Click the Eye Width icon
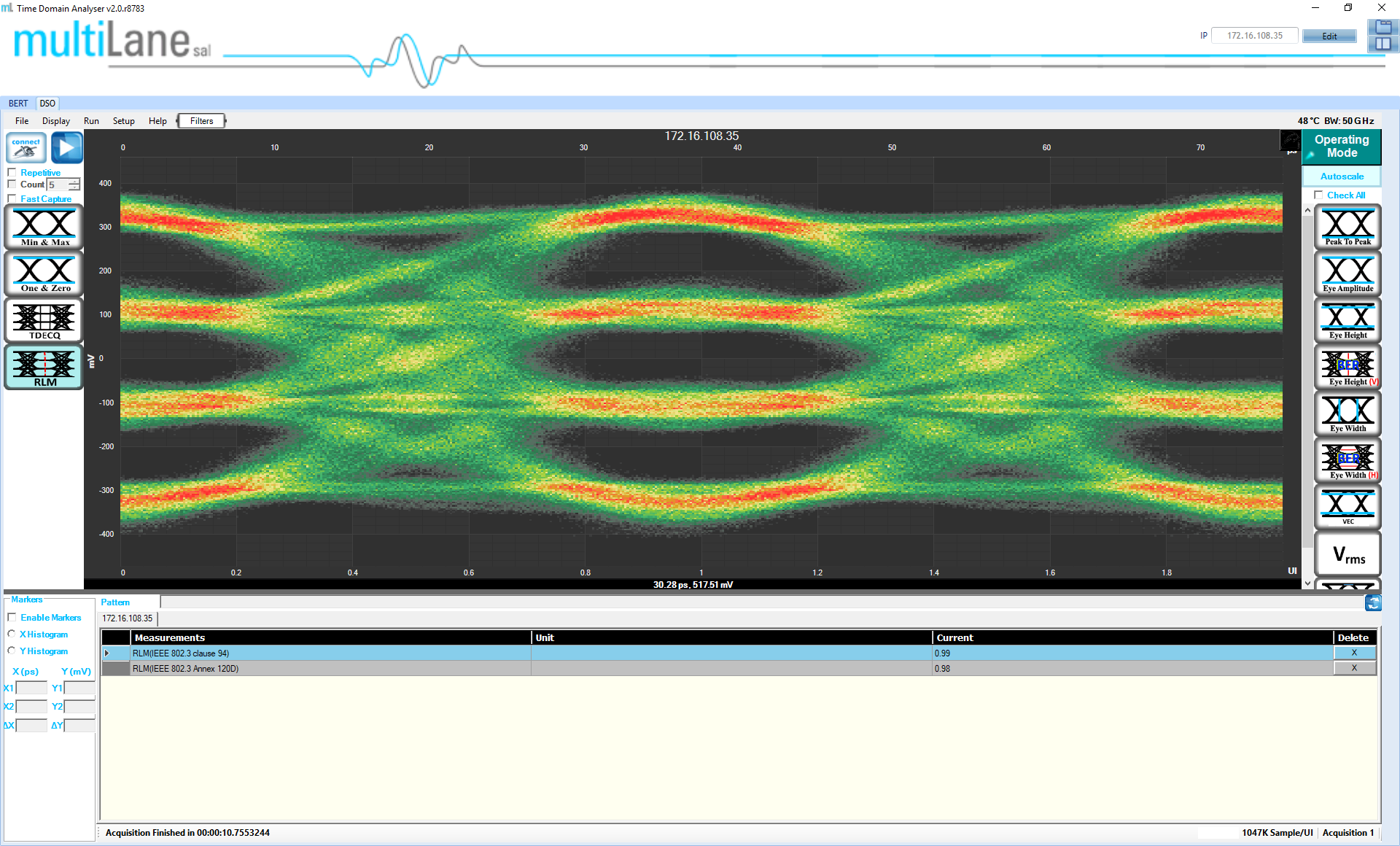Image resolution: width=1400 pixels, height=846 pixels. click(x=1347, y=414)
